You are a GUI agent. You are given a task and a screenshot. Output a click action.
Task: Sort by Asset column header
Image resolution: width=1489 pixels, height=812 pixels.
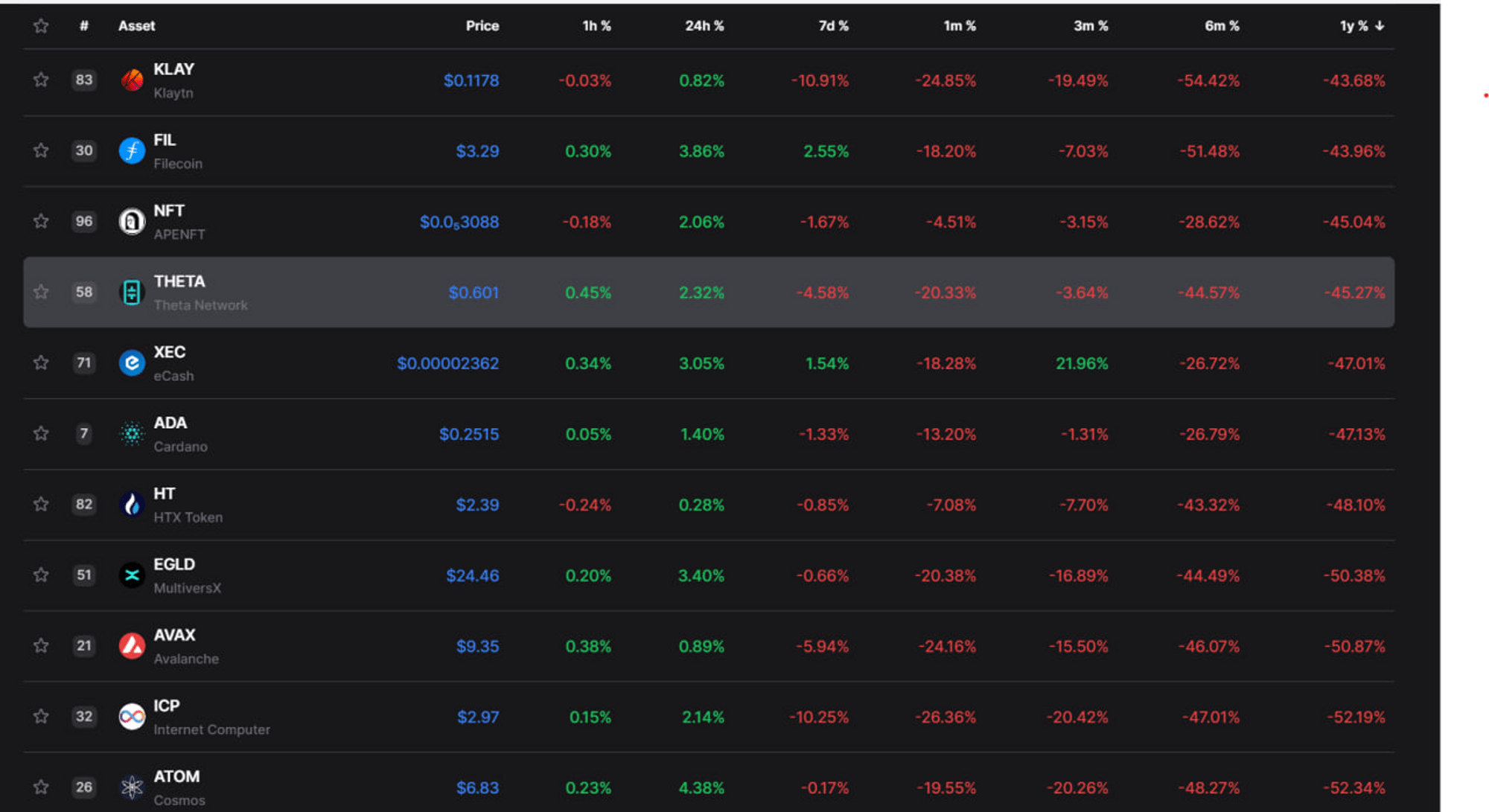coord(137,26)
